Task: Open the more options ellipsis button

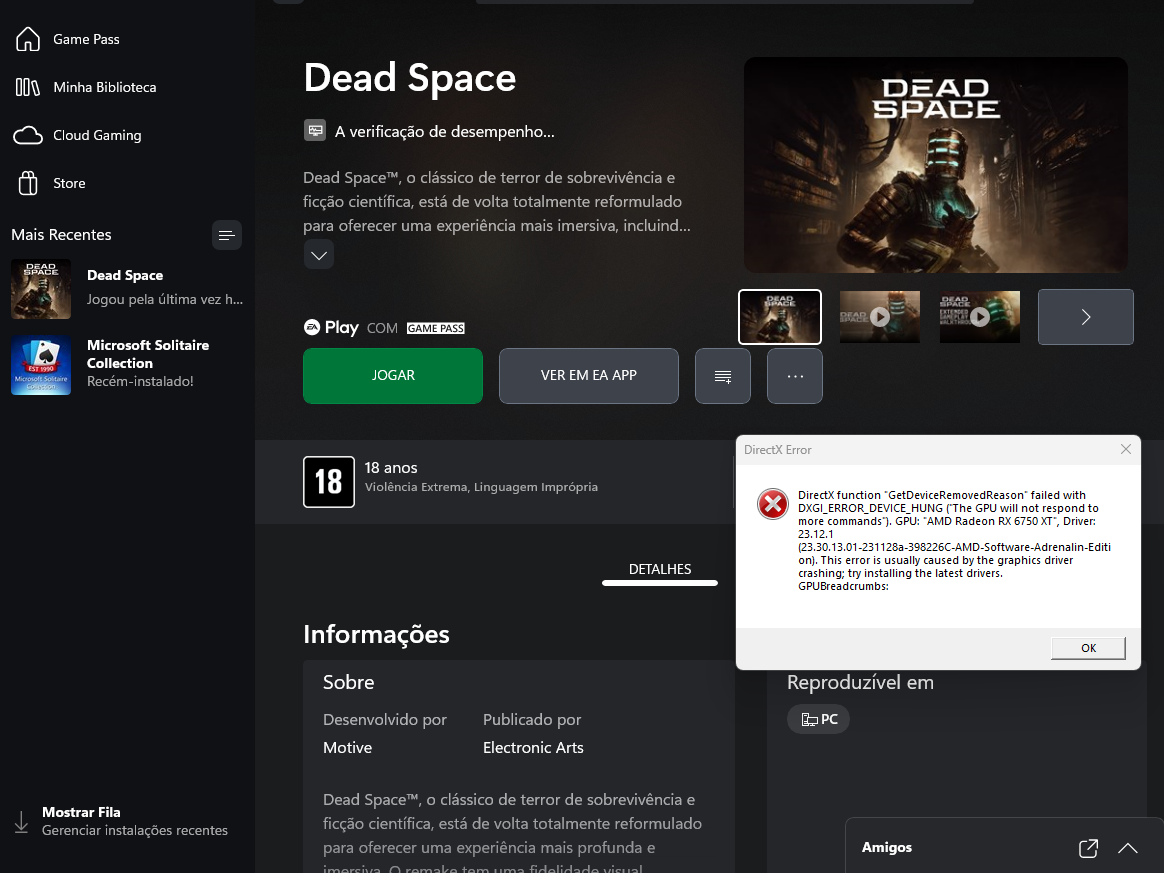Action: coord(794,376)
